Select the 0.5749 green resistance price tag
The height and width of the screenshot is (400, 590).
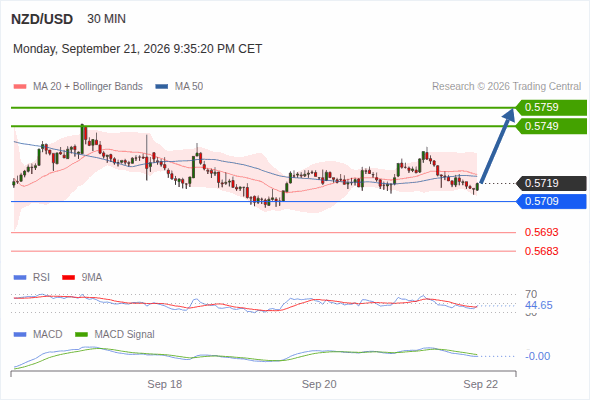click(x=551, y=126)
